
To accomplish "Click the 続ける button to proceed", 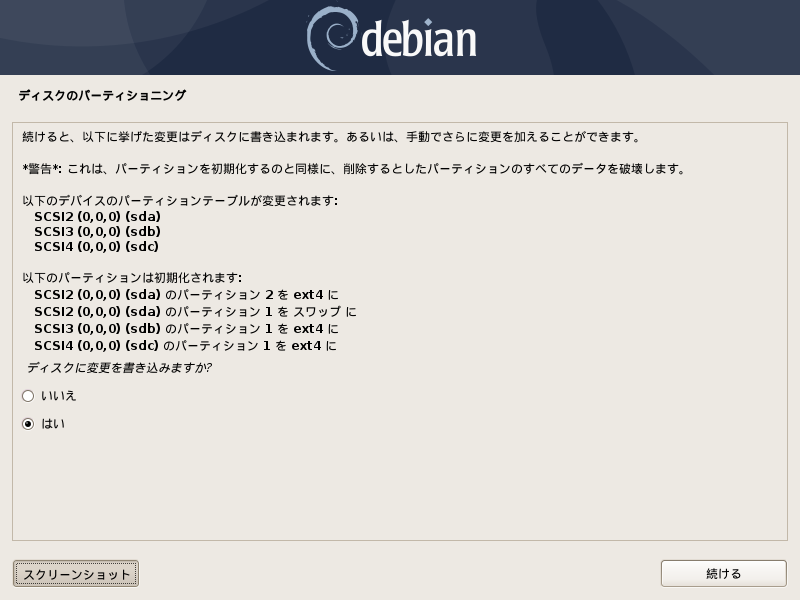I will pyautogui.click(x=723, y=573).
